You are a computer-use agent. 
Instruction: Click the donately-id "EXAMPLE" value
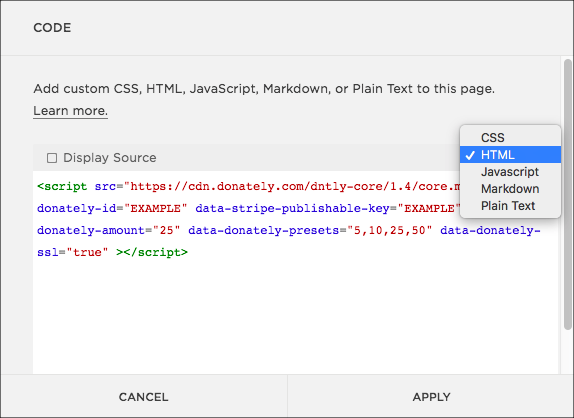pyautogui.click(x=156, y=209)
